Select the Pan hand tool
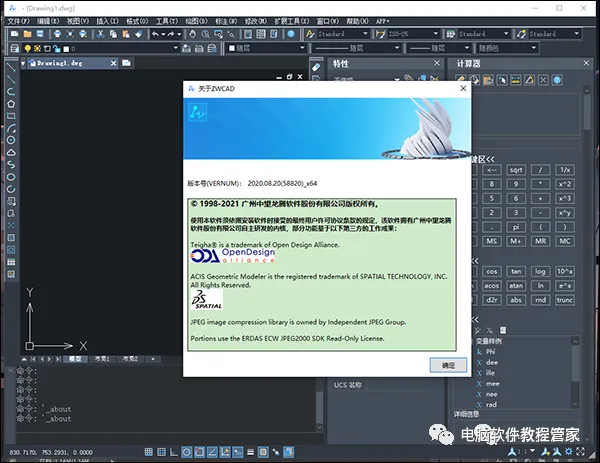 click(192, 34)
